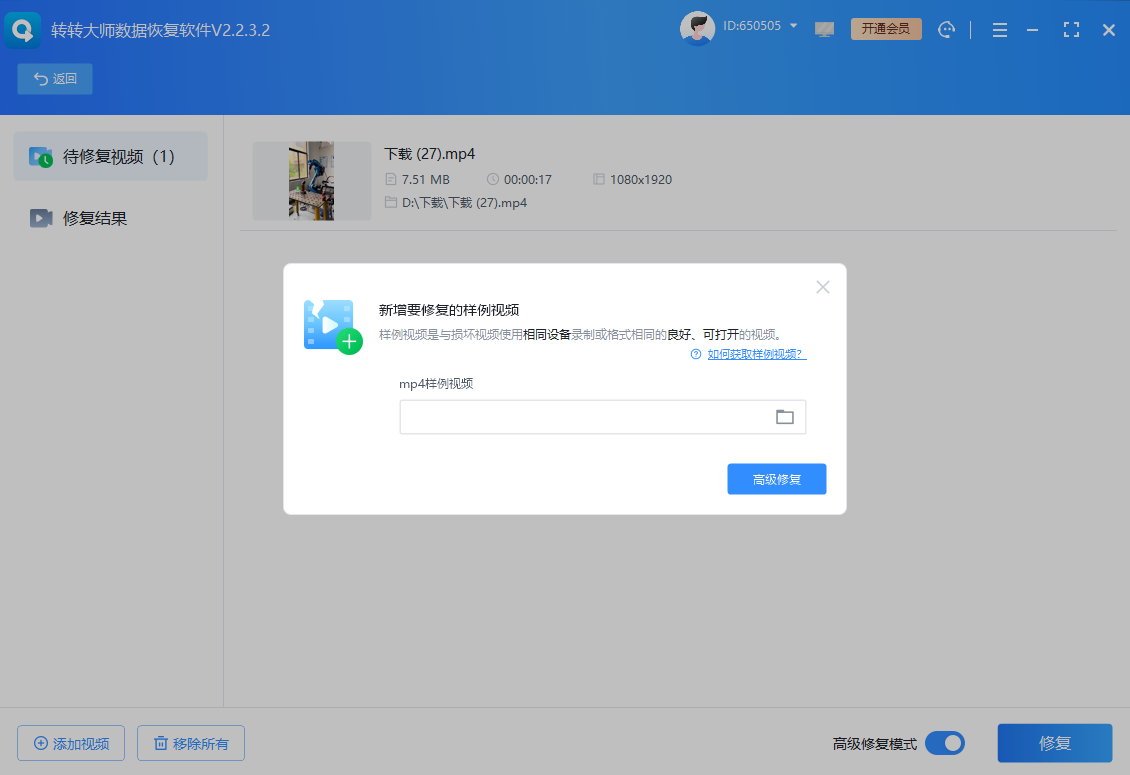1130x775 pixels.
Task: Click the 添加视频 button
Action: [71, 743]
